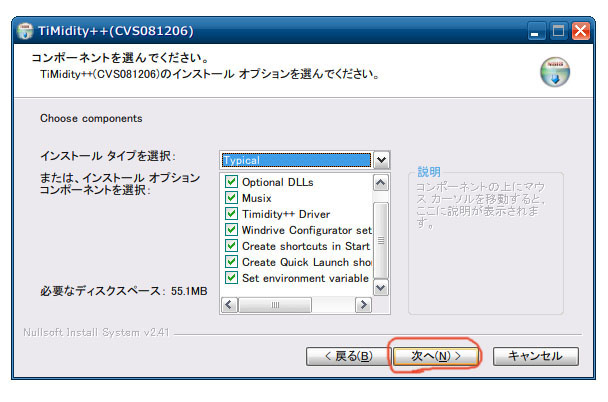The width and height of the screenshot is (608, 402).
Task: Click the vertical scrollbar thumb of component list
Action: click(381, 240)
